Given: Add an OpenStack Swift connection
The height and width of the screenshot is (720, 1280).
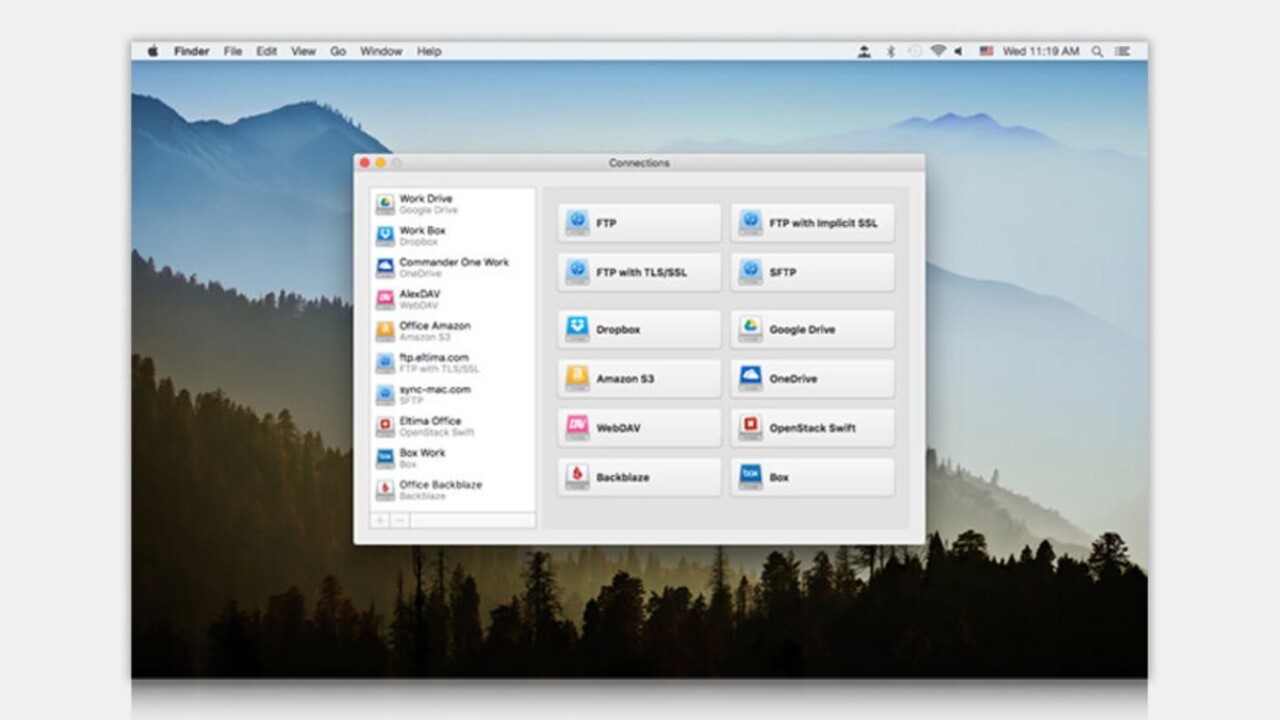Looking at the screenshot, I should [x=812, y=428].
